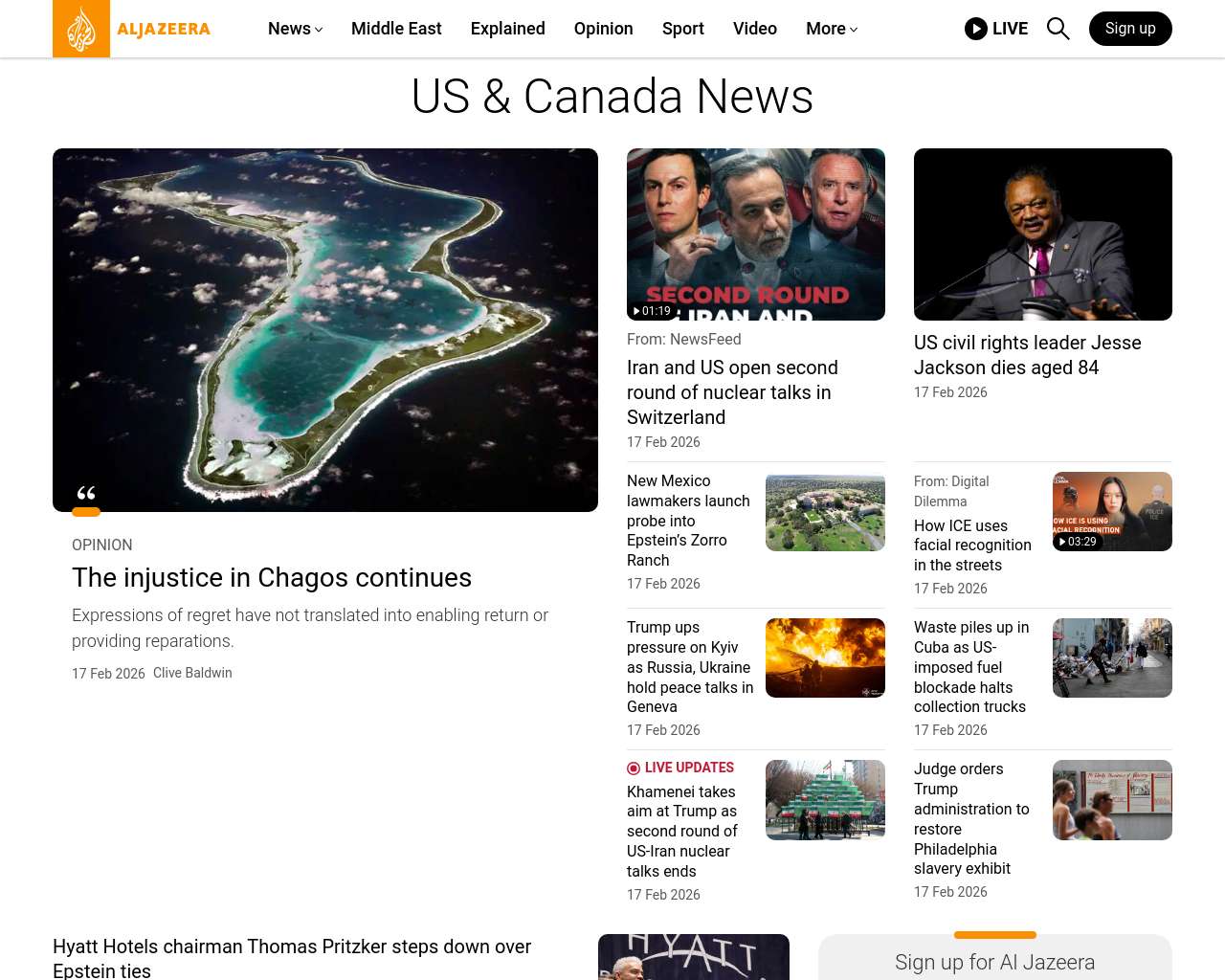The image size is (1225, 980).
Task: Play the 03:29 ICE facial recognition video
Action: point(1077,542)
